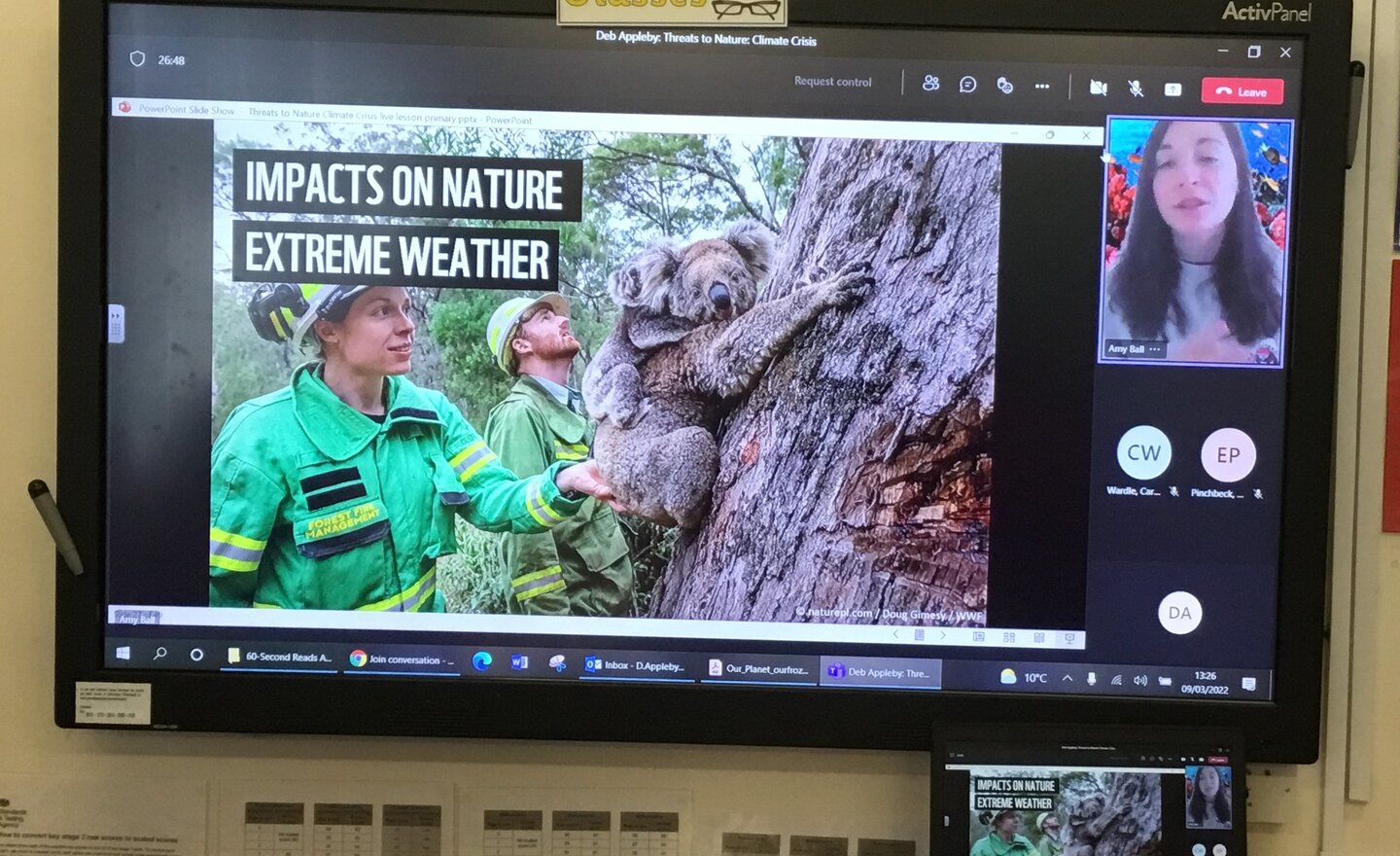
Task: Switch to reading view via its icon
Action: (x=1040, y=638)
